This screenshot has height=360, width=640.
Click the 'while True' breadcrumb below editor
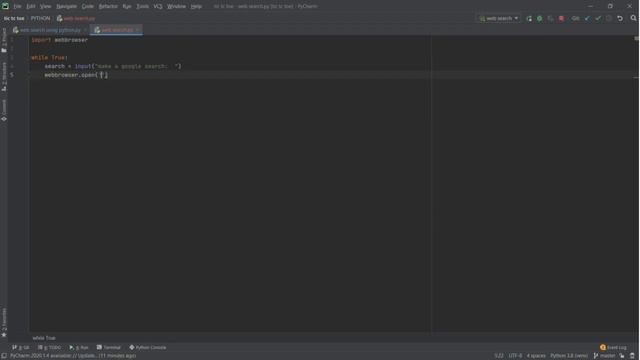[44, 338]
